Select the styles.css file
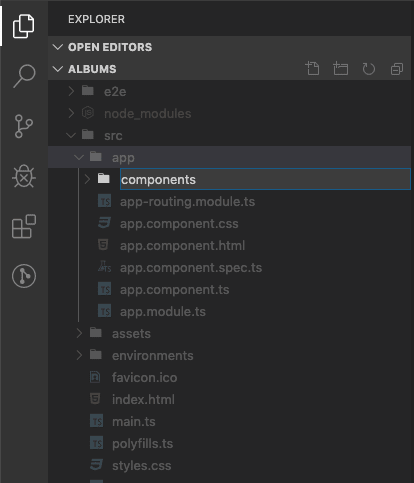This screenshot has width=414, height=483. 141,465
